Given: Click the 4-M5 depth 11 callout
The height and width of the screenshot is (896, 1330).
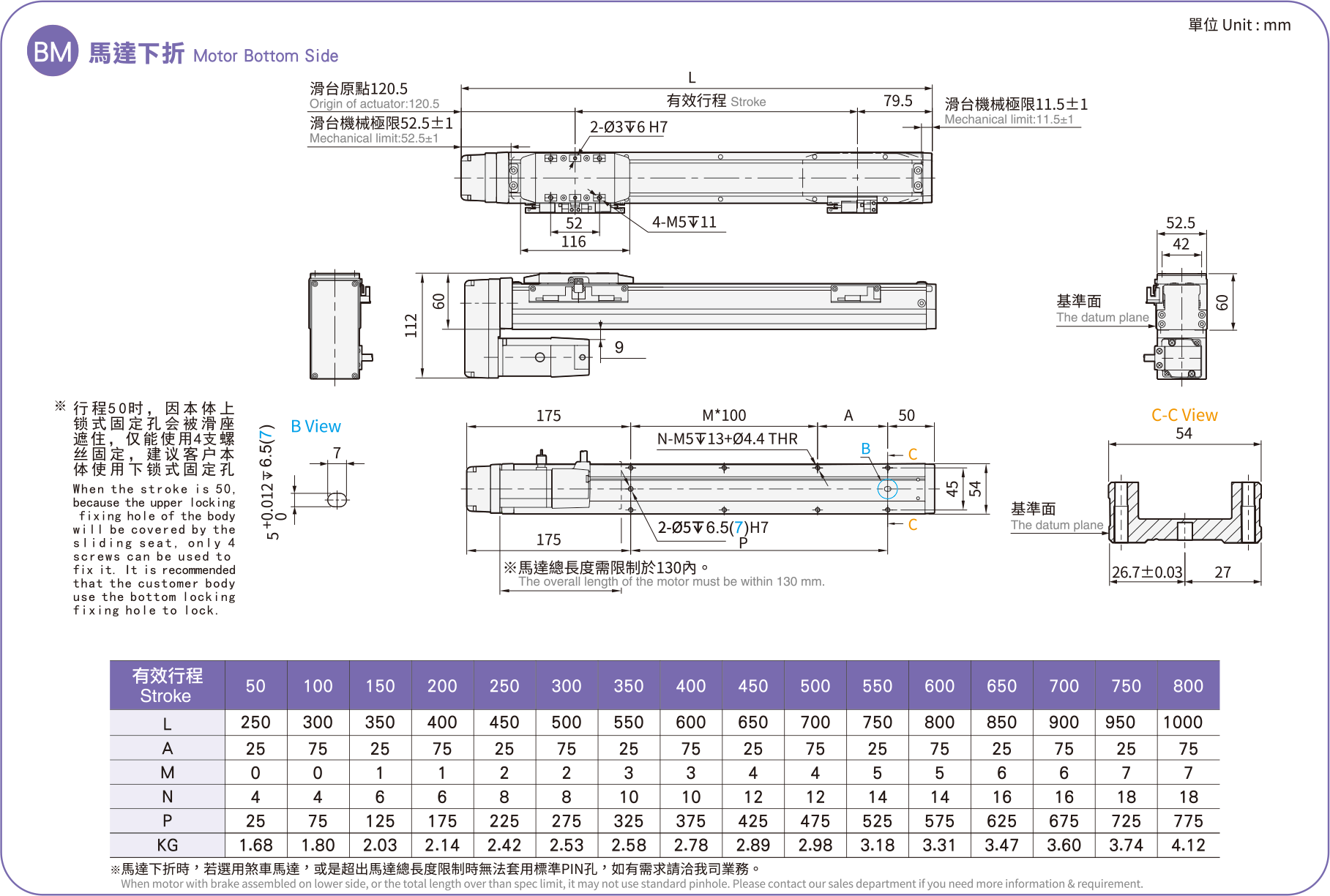Looking at the screenshot, I should pyautogui.click(x=684, y=223).
